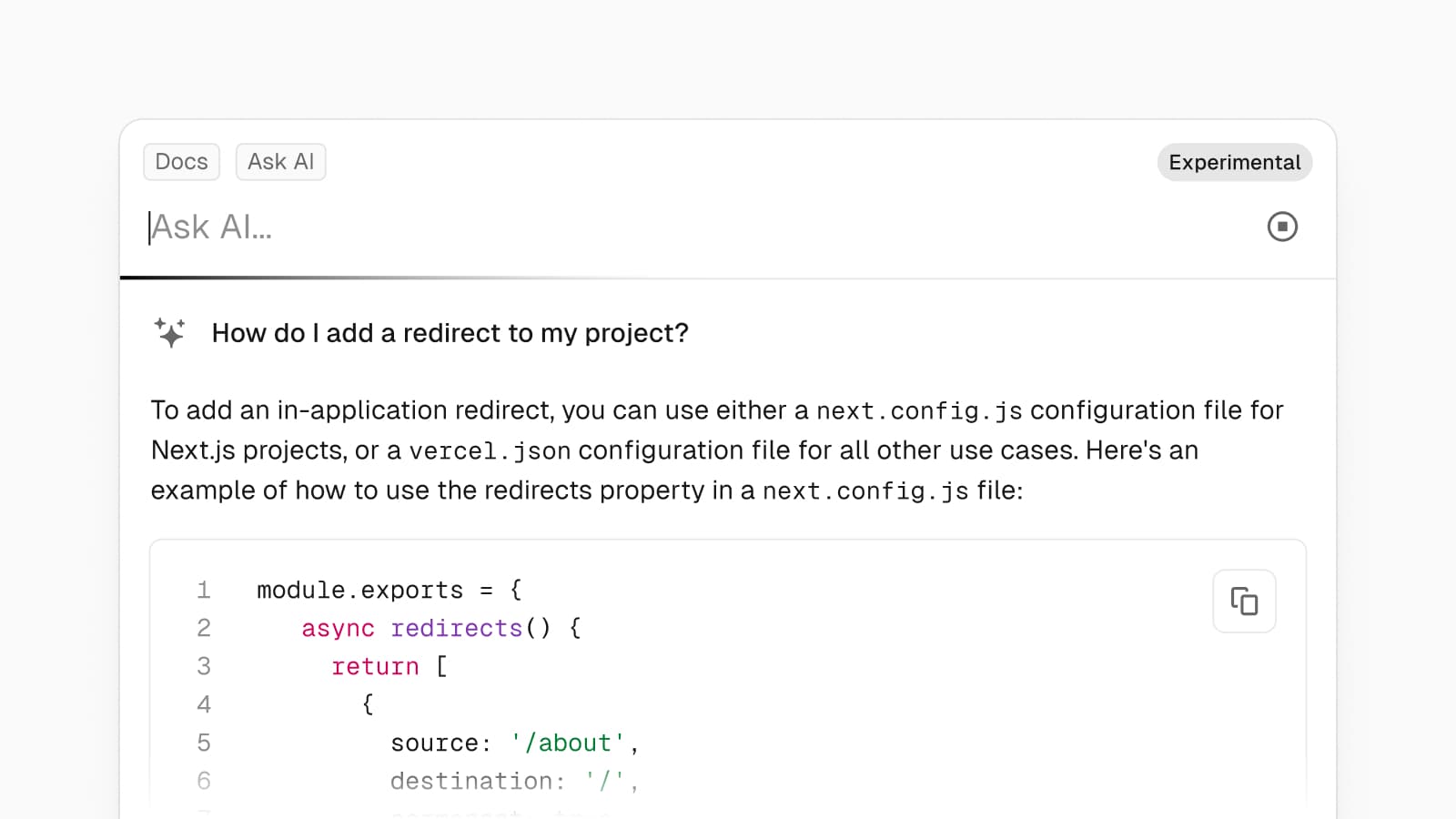This screenshot has width=1456, height=819.
Task: Switch to the Docs tab
Action: pyautogui.click(x=182, y=162)
